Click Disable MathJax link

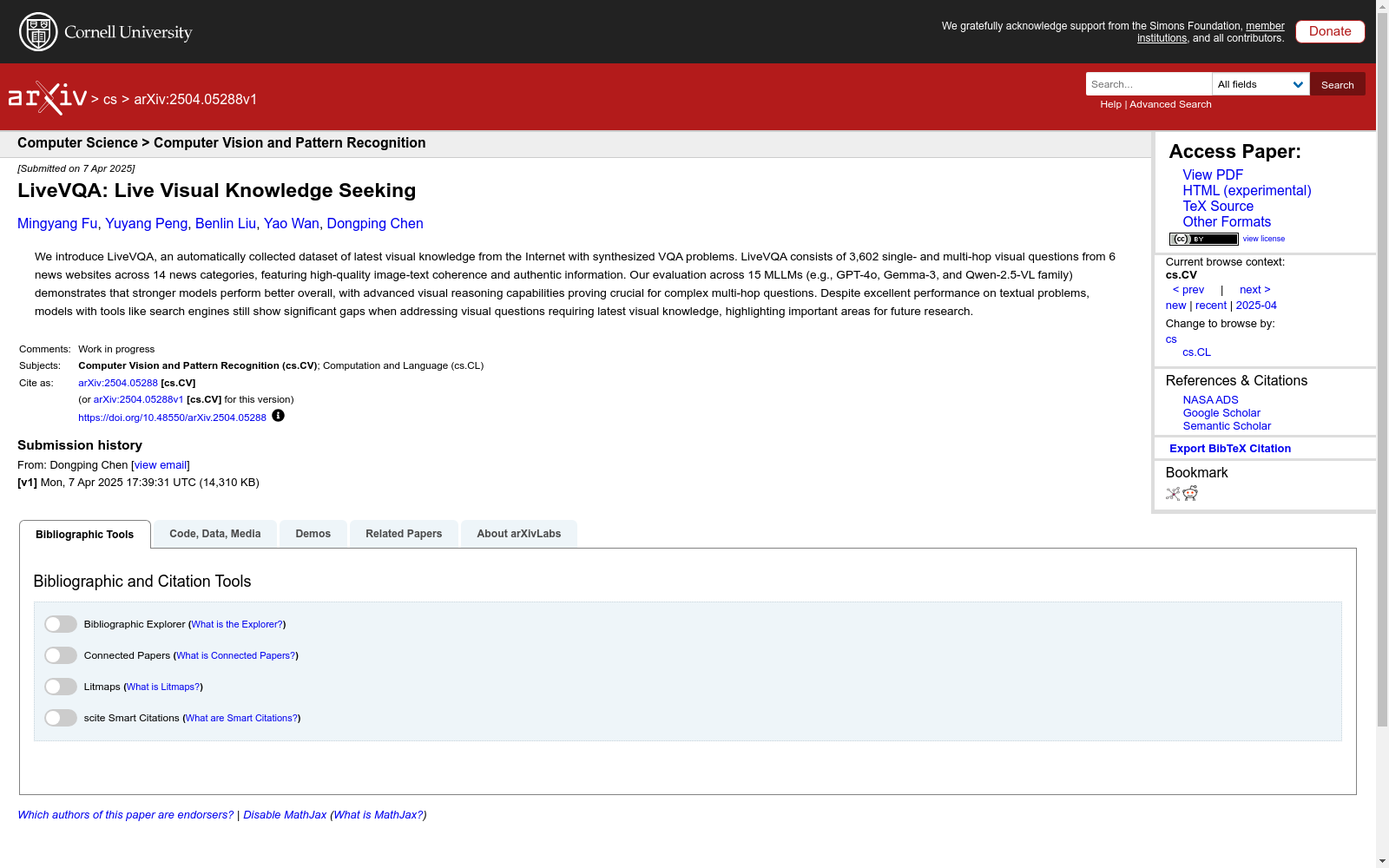tap(285, 815)
